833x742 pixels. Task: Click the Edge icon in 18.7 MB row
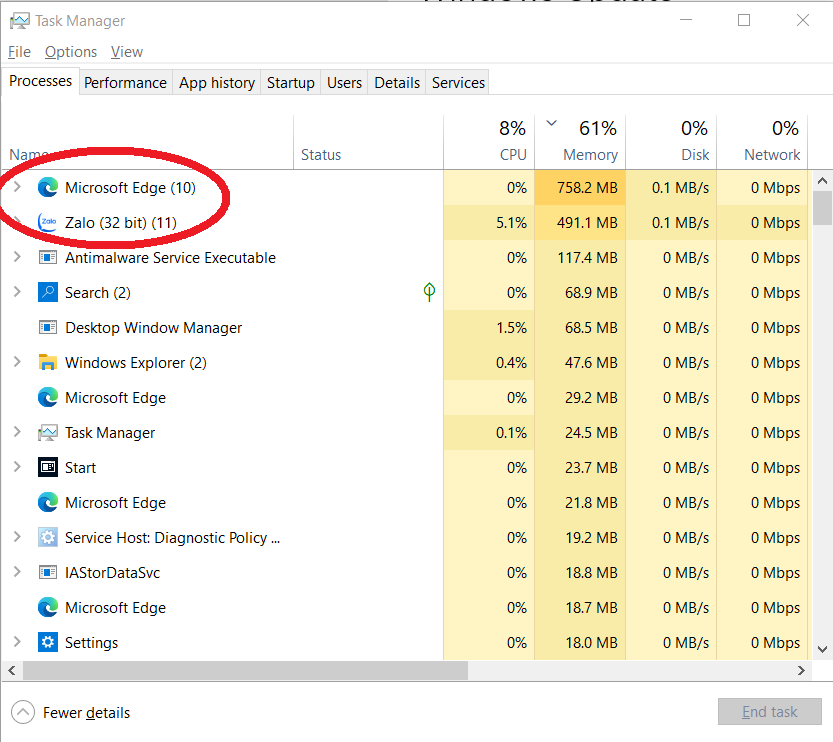[48, 608]
